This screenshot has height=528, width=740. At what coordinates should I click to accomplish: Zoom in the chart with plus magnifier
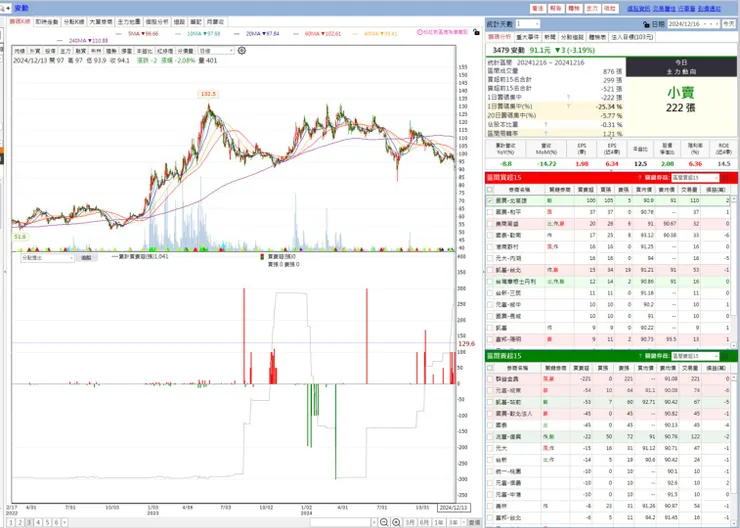pyautogui.click(x=396, y=522)
